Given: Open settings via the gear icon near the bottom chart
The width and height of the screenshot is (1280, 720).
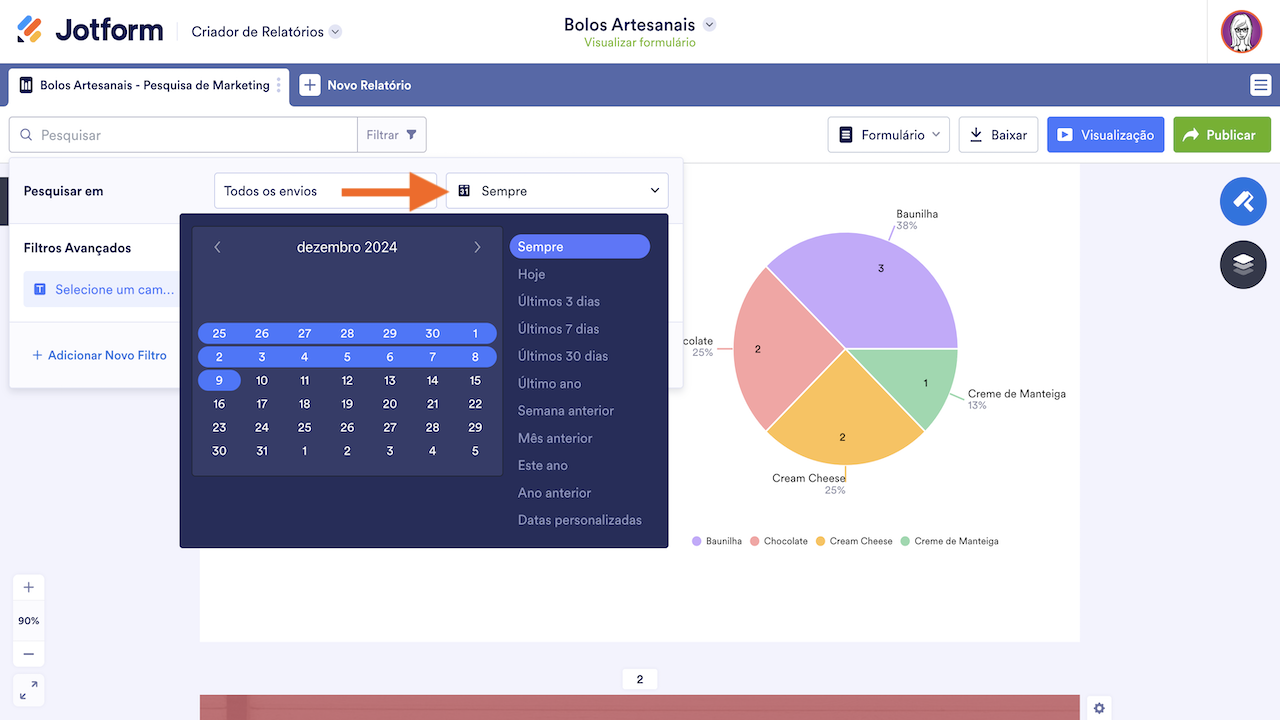Looking at the screenshot, I should click(x=1098, y=707).
